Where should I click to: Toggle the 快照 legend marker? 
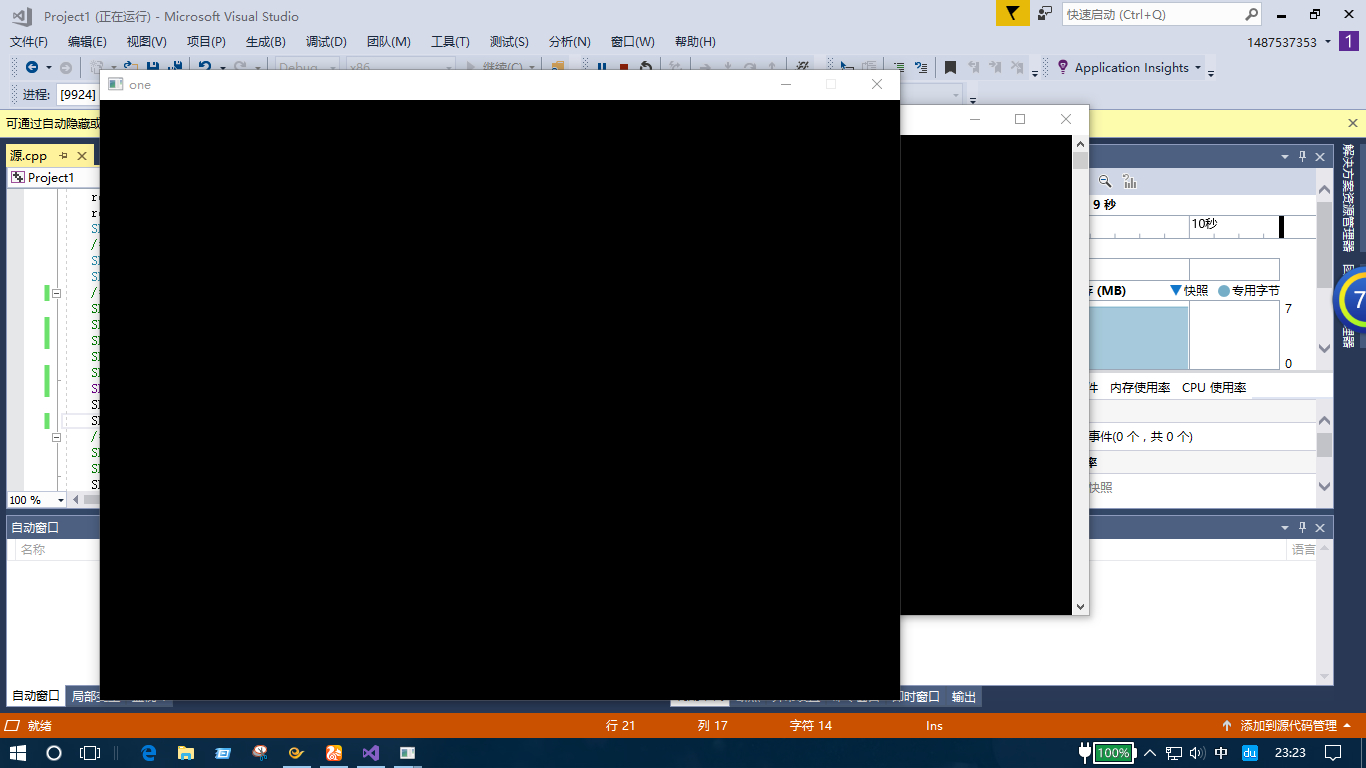click(x=1176, y=290)
